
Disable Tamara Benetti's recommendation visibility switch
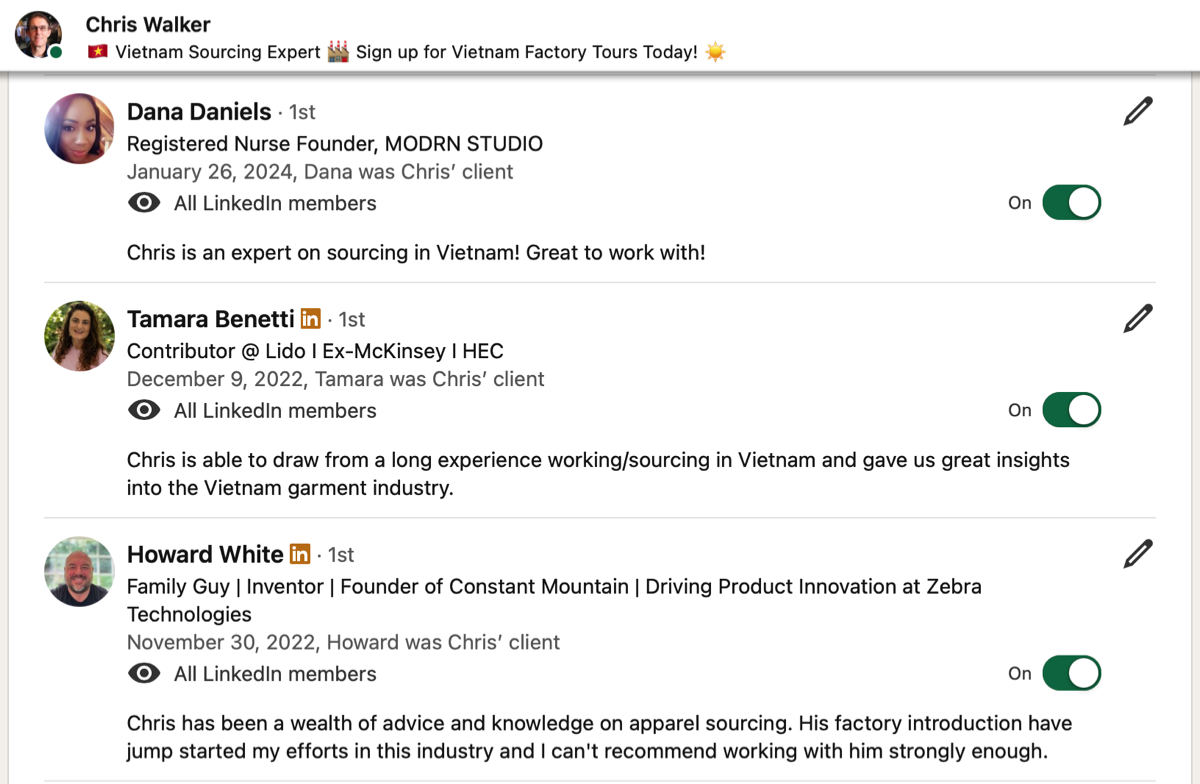click(x=1071, y=410)
